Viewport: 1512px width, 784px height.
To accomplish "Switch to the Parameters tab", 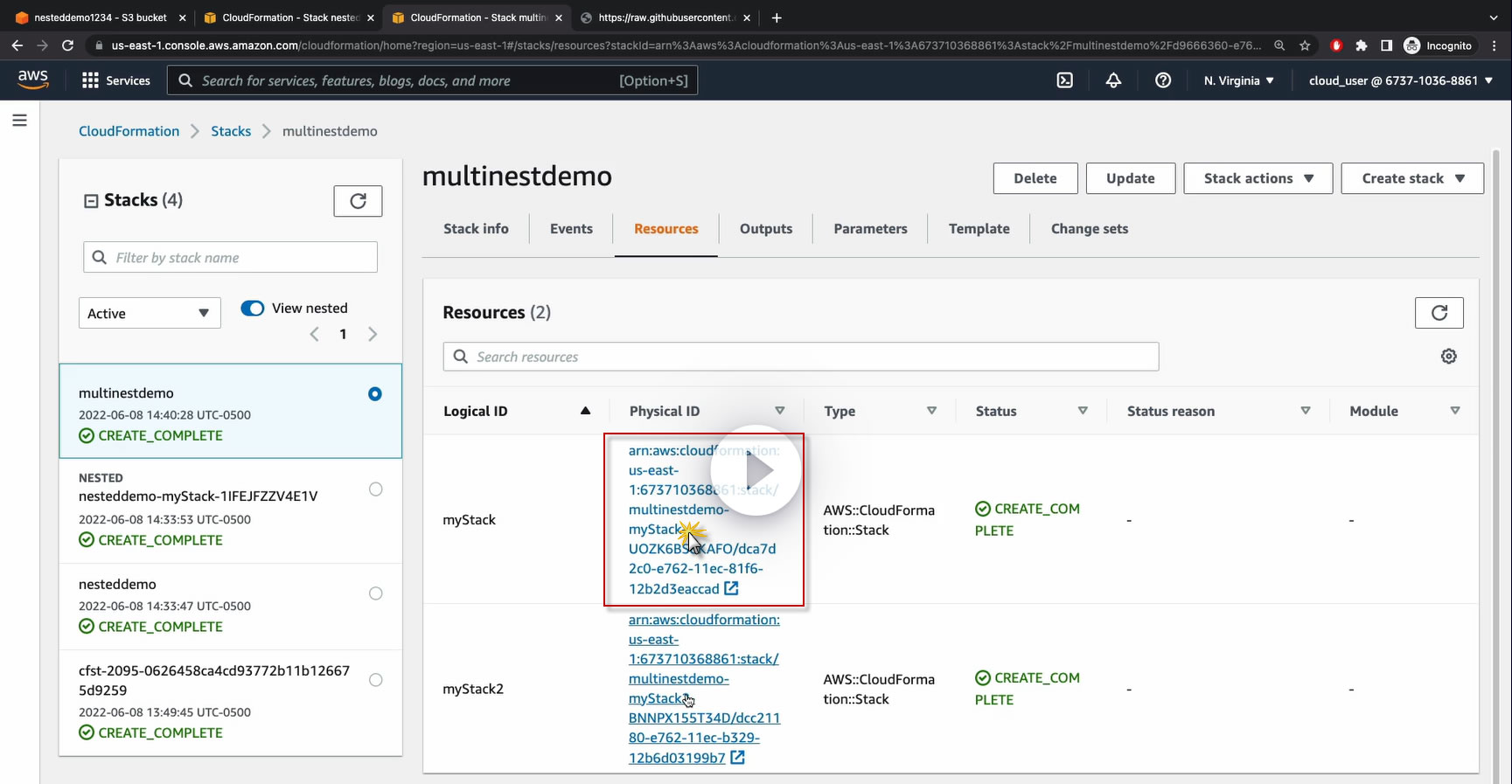I will point(870,229).
